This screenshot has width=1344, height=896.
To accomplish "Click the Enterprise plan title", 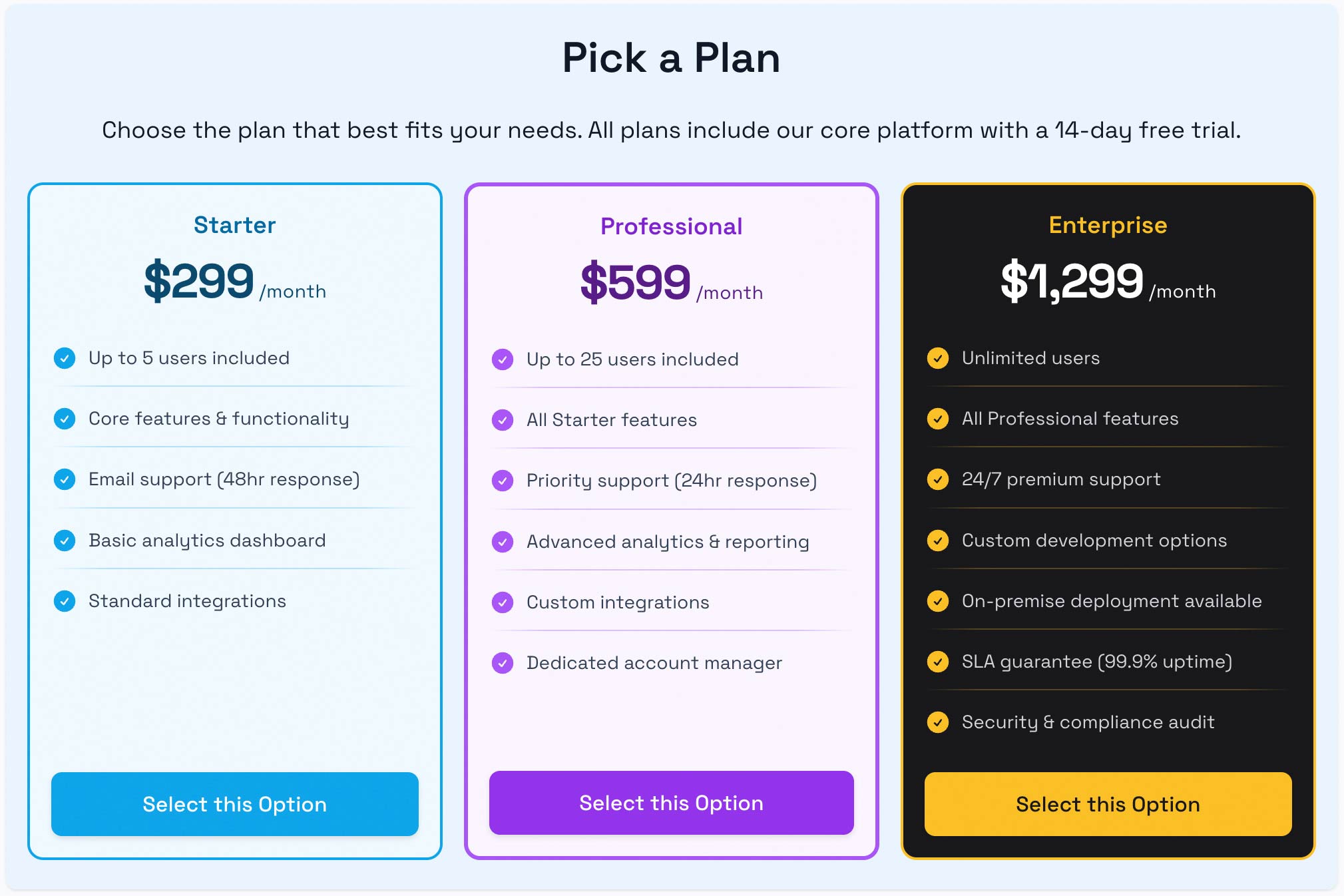I will [x=1107, y=225].
